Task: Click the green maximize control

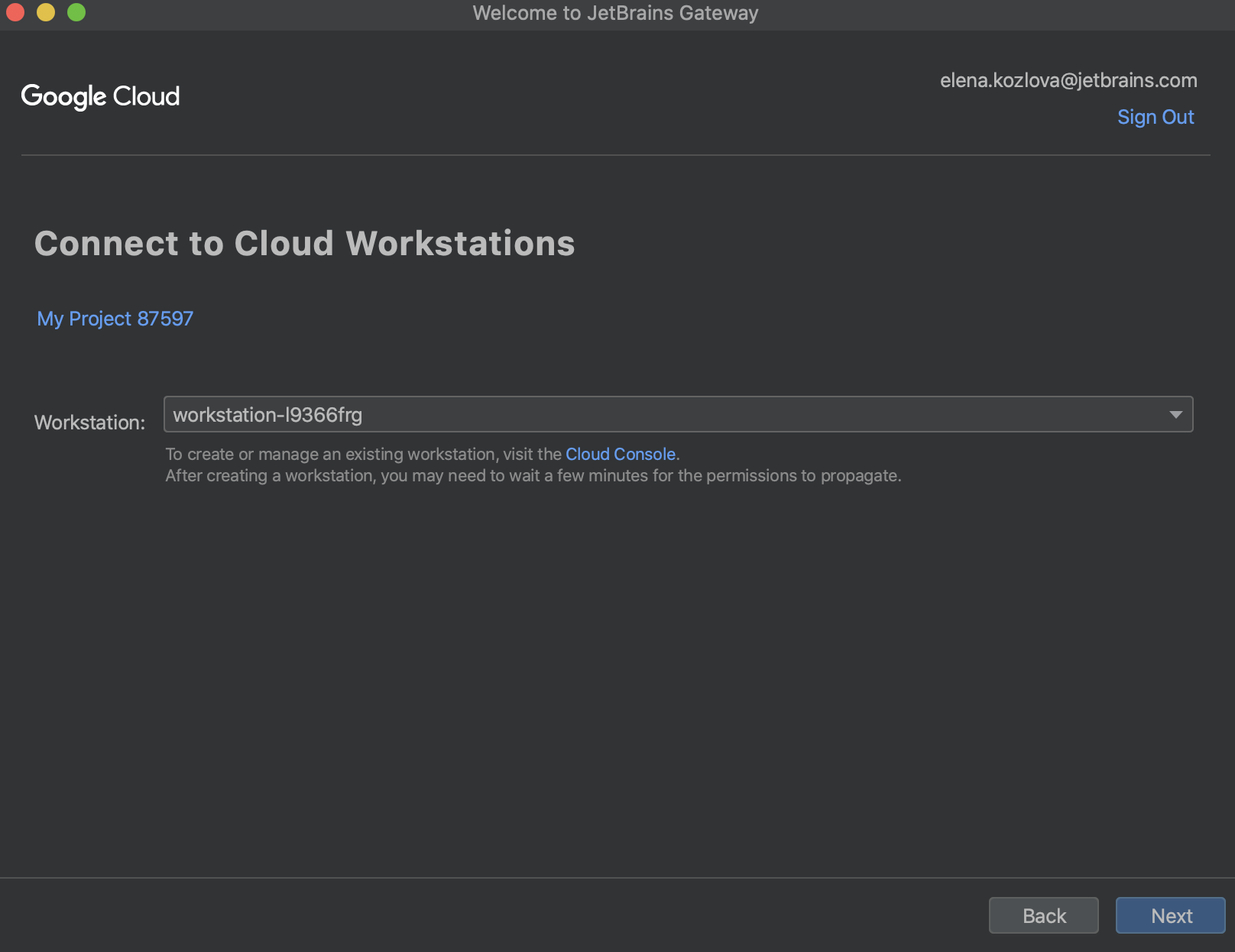Action: click(x=76, y=12)
